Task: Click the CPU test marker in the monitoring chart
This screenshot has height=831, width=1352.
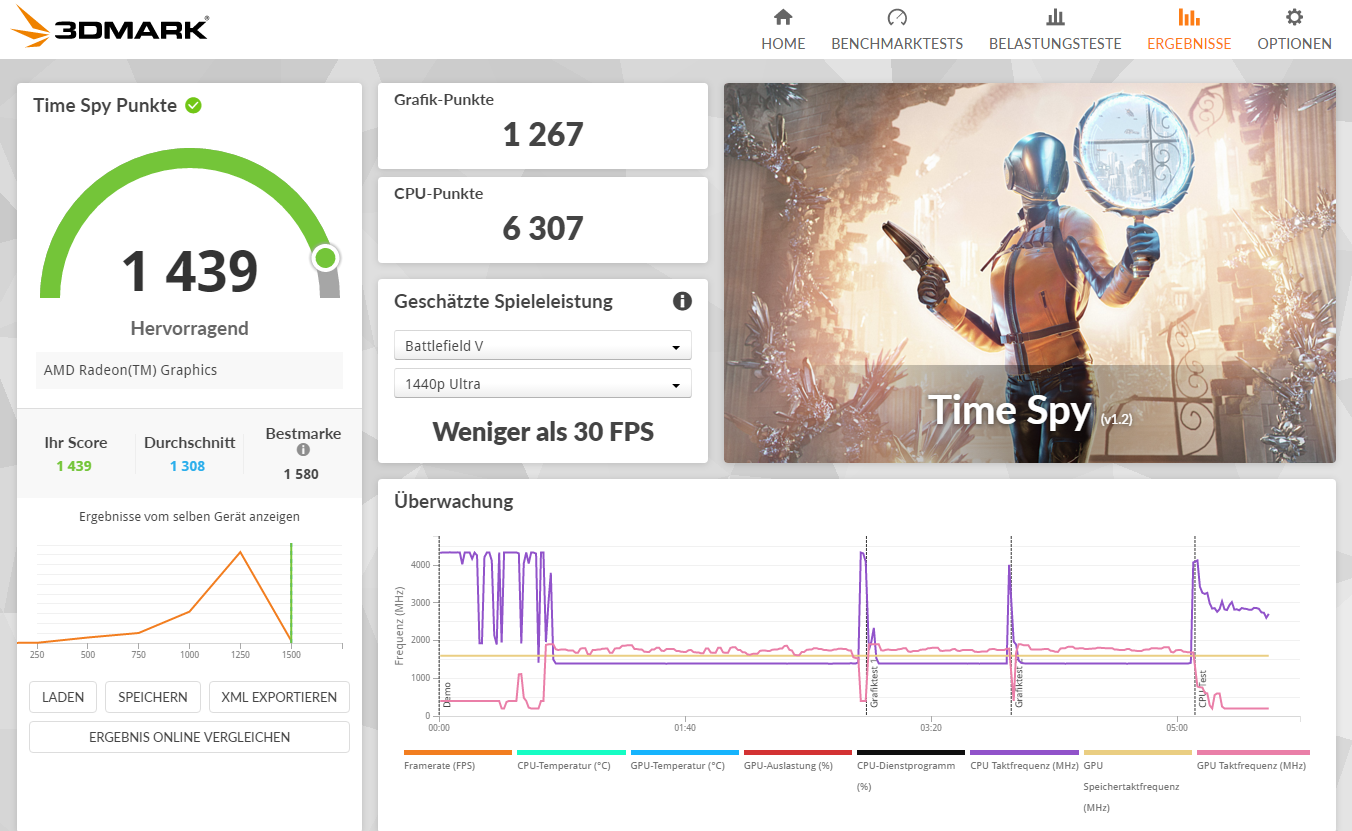Action: click(1203, 689)
